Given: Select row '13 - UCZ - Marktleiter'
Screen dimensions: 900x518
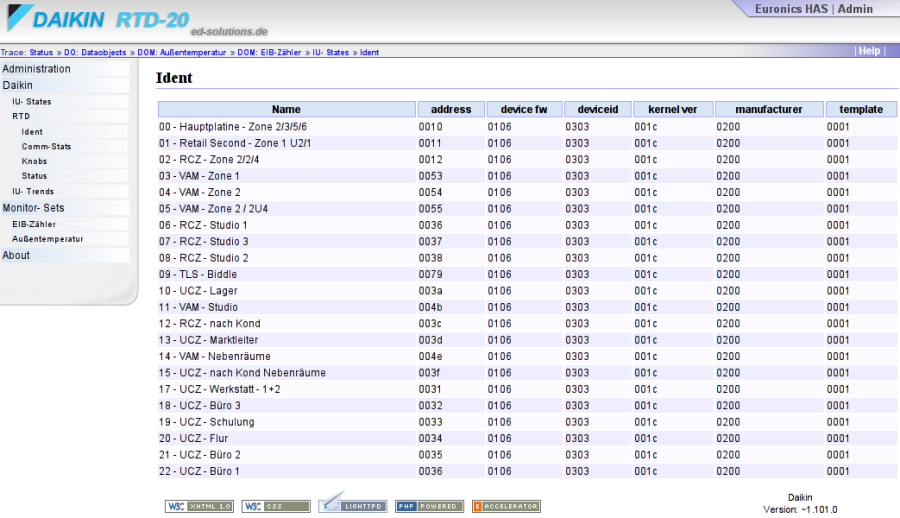Looking at the screenshot, I should (x=527, y=340).
